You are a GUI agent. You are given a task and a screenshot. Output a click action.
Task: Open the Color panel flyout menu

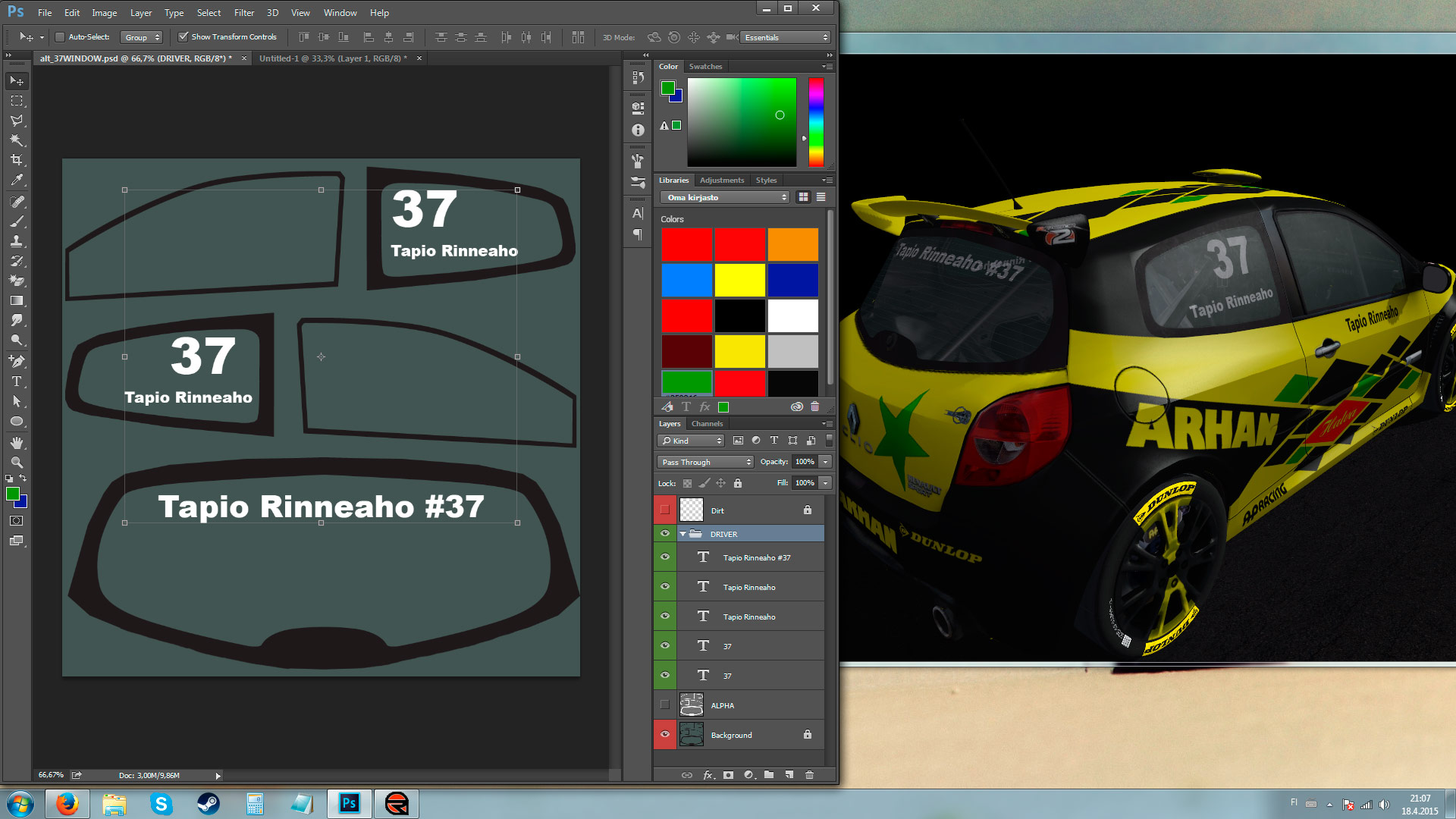[x=827, y=67]
